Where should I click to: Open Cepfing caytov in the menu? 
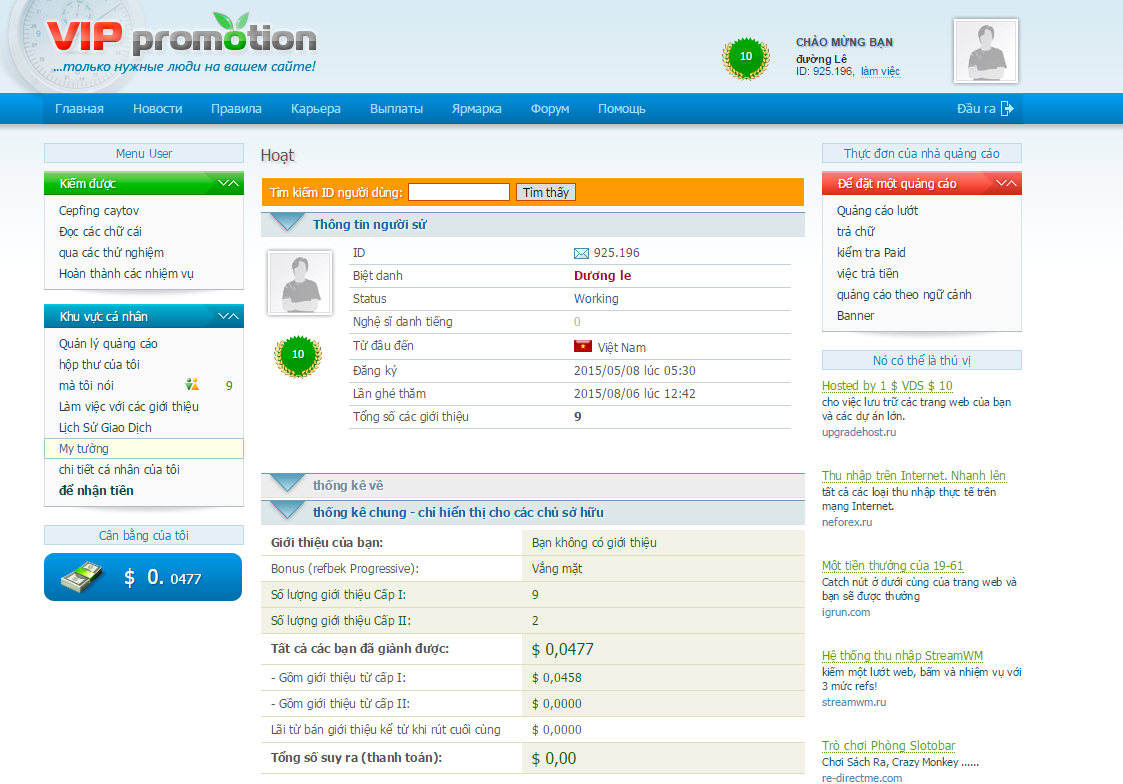pos(99,210)
